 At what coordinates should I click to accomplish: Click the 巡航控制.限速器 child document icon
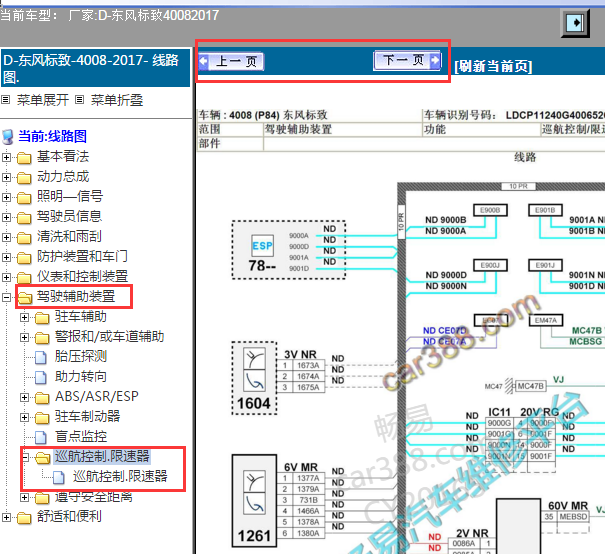[x=59, y=478]
